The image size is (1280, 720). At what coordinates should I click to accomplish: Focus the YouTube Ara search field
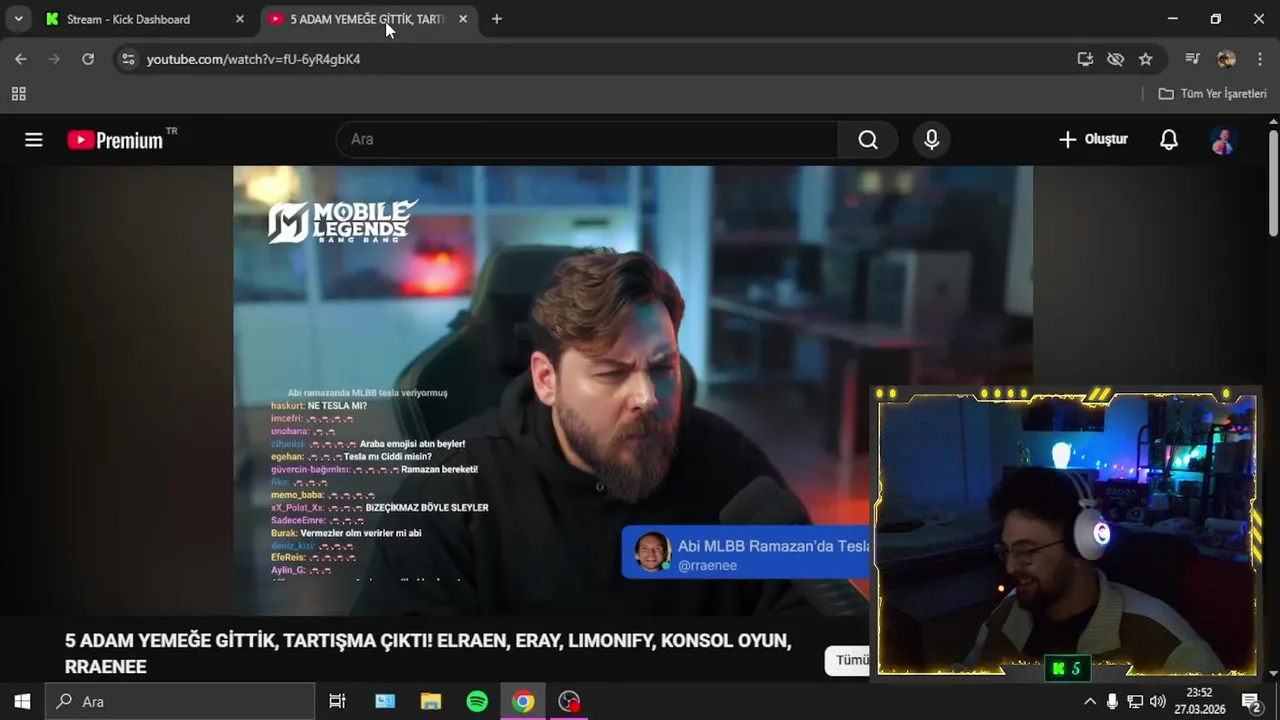pos(587,140)
